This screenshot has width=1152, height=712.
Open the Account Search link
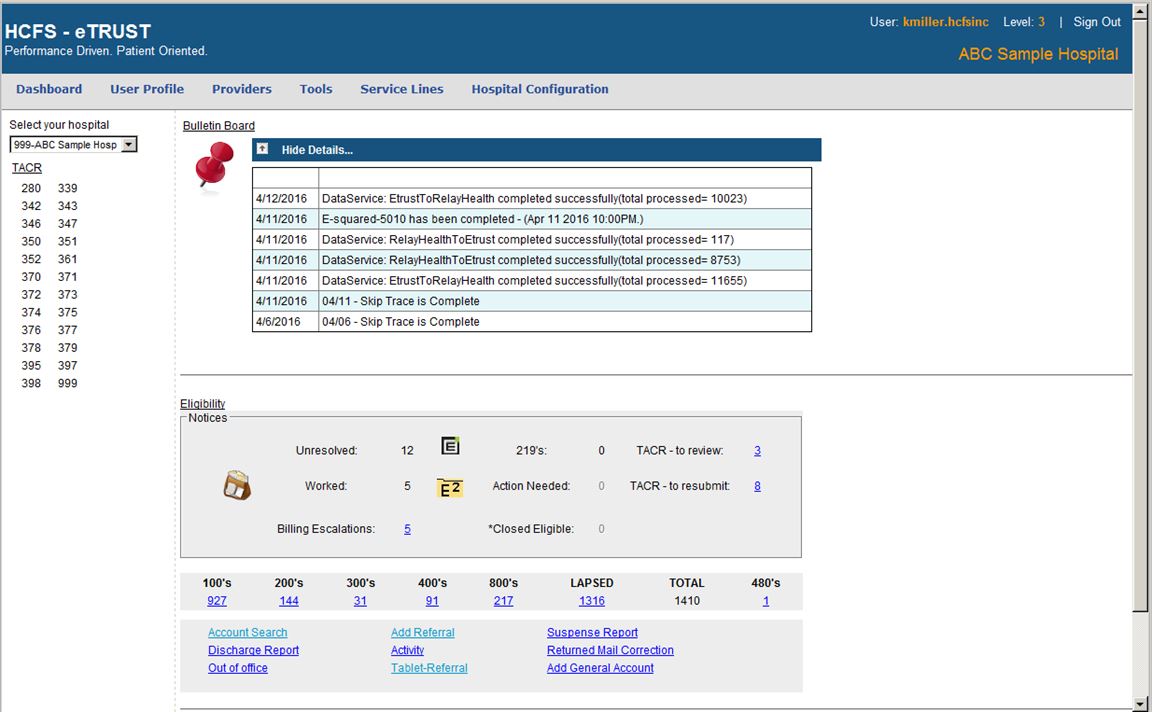pyautogui.click(x=247, y=632)
